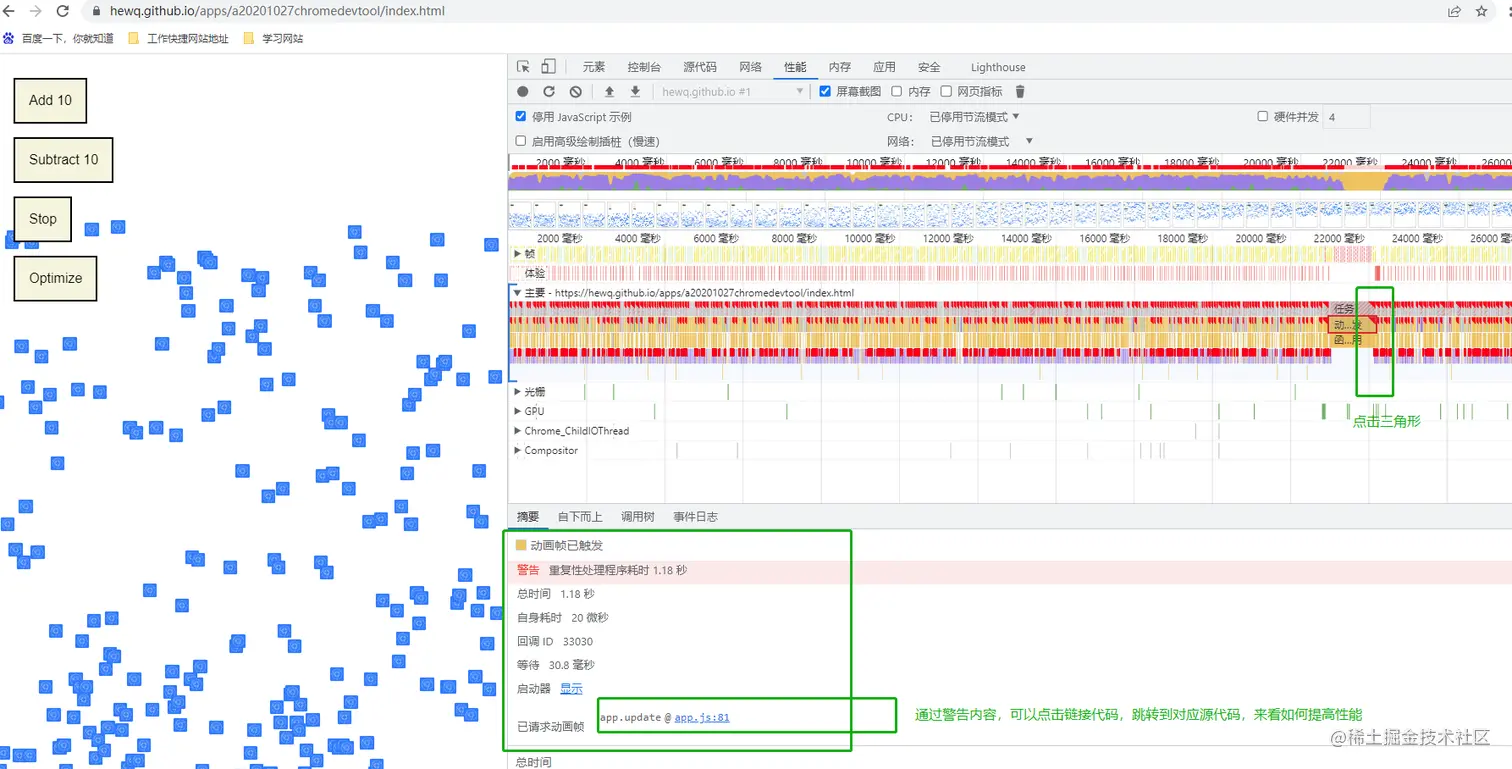Open the 学习网站 bookmark folder
1512x769 pixels.
(273, 39)
